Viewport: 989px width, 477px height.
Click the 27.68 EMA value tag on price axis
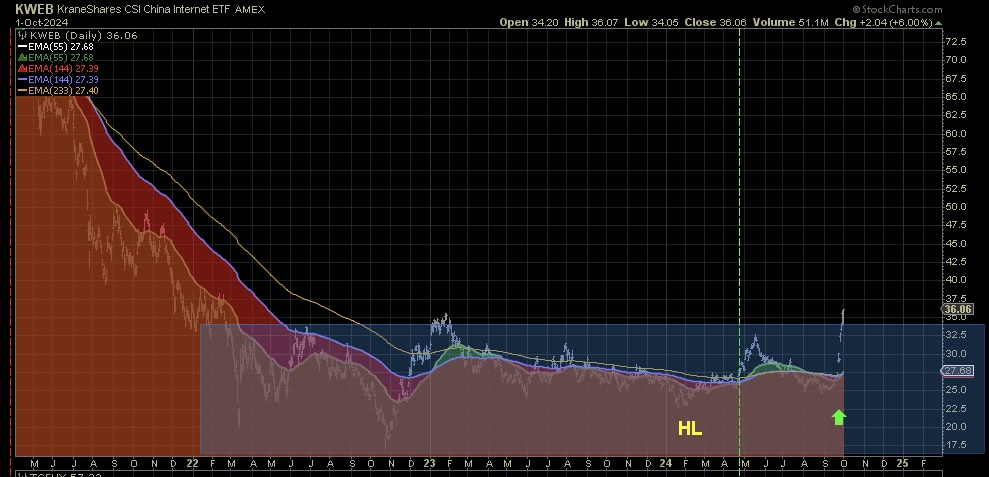point(957,371)
